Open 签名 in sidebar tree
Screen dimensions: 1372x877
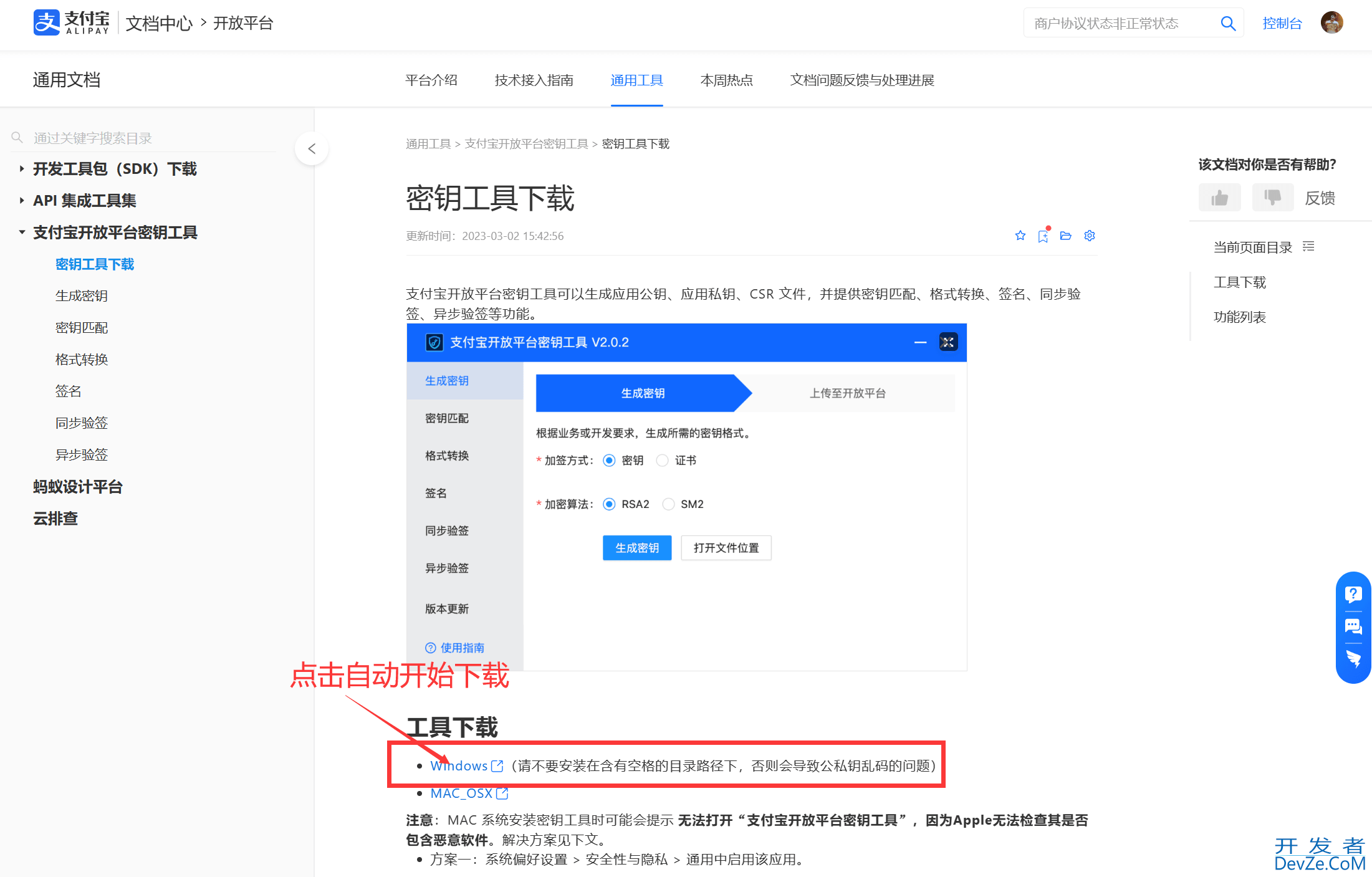tap(69, 391)
